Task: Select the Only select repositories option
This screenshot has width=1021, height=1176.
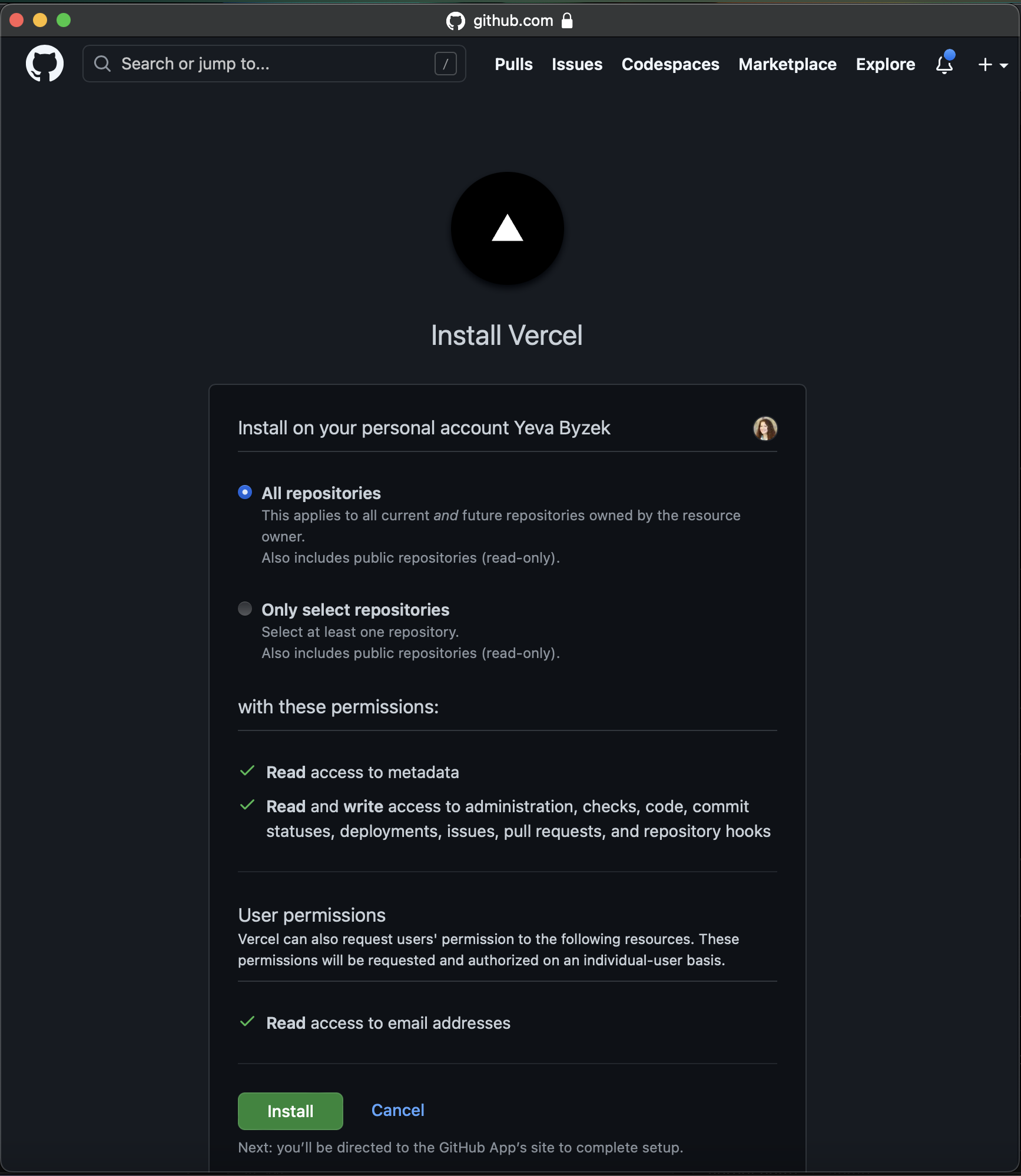Action: 245,609
